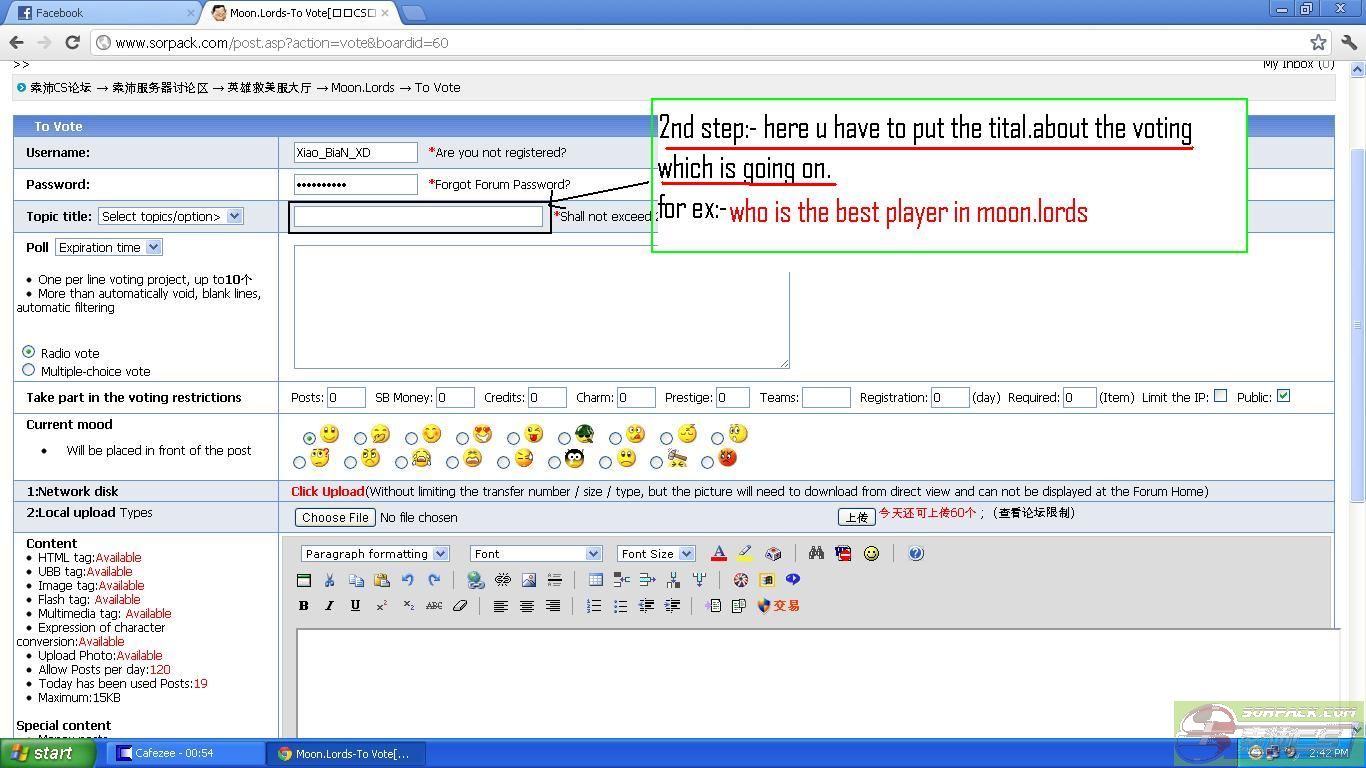Uncheck the Public checkbox

[x=1283, y=396]
